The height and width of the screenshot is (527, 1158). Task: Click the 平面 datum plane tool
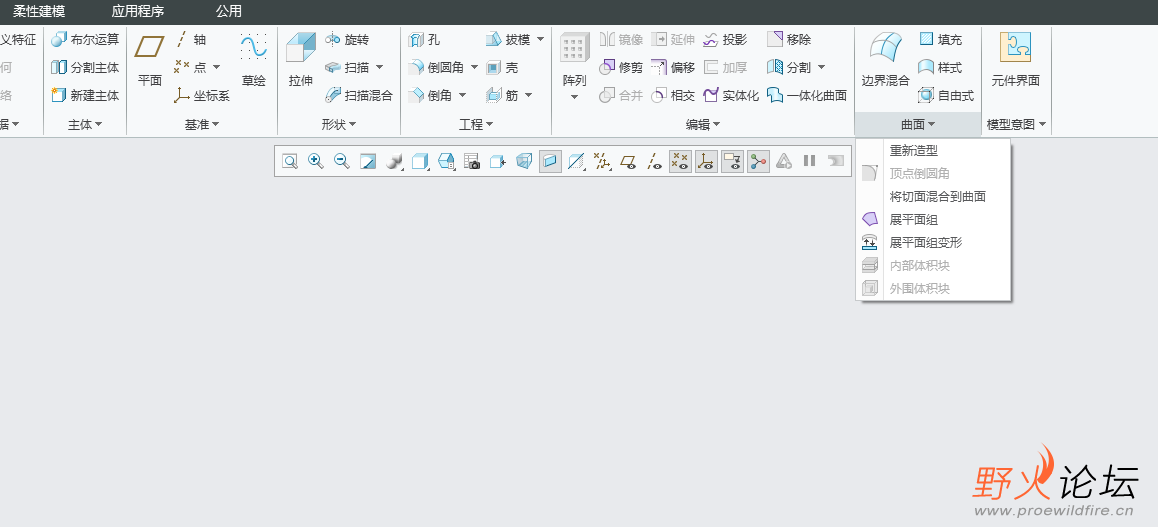150,61
